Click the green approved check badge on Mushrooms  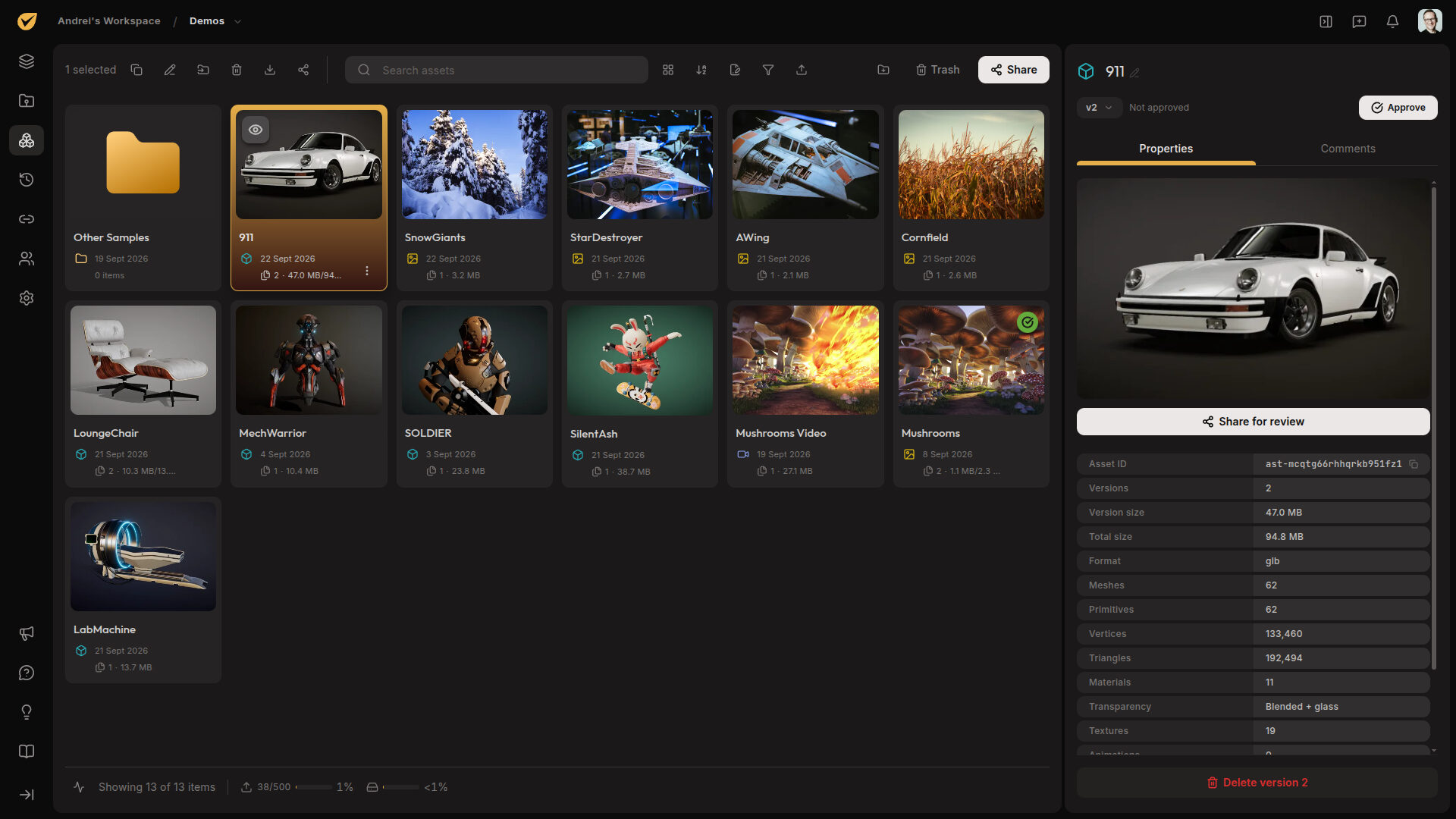click(1028, 322)
